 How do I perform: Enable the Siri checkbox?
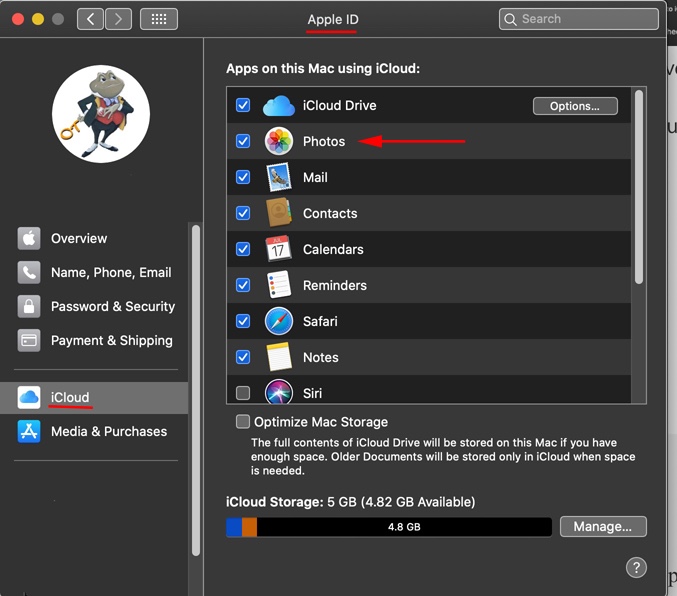[x=243, y=393]
